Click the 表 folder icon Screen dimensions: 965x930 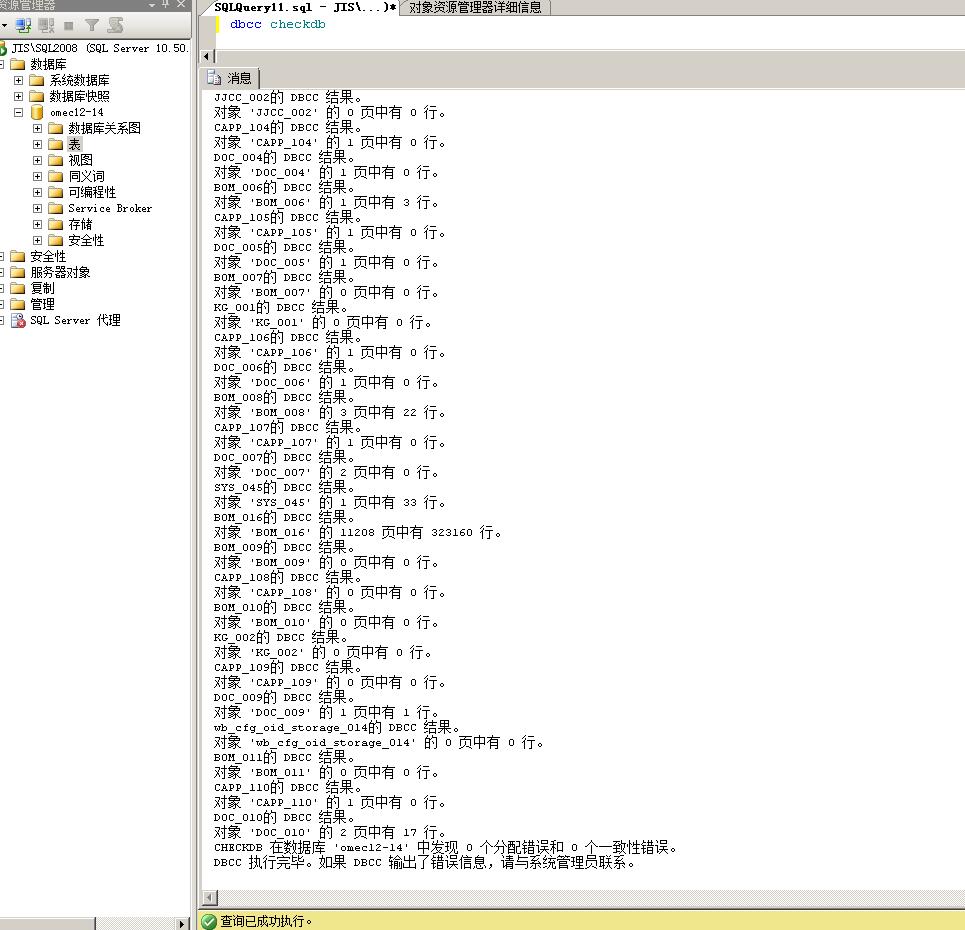(x=56, y=144)
